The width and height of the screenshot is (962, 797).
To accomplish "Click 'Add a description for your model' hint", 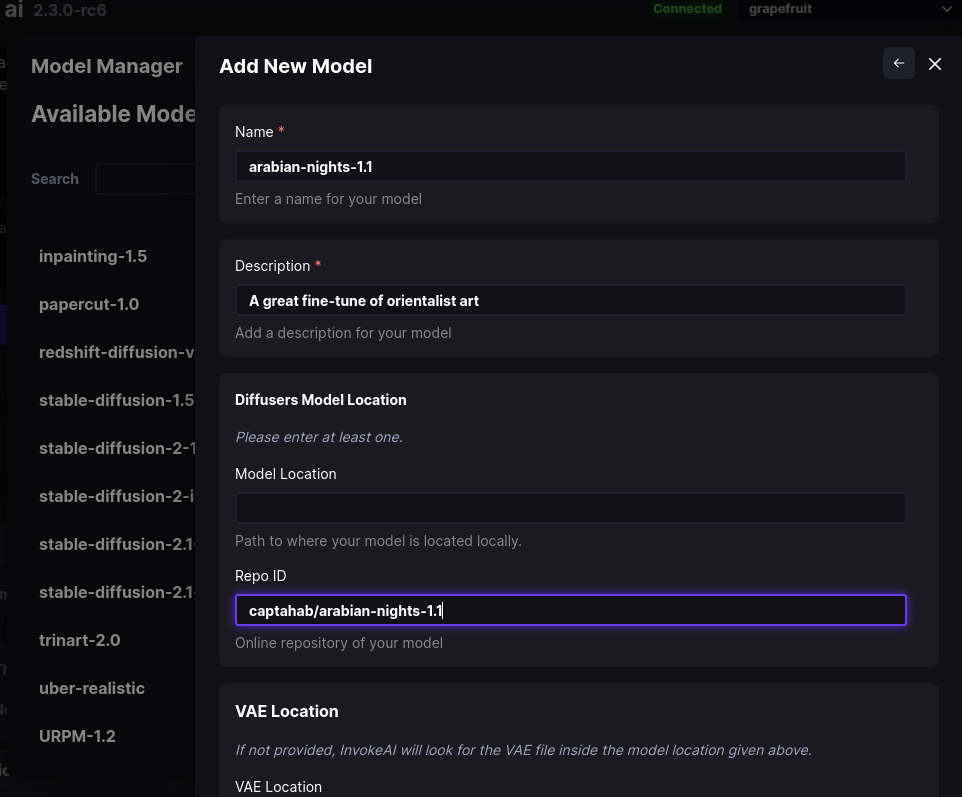I will click(343, 333).
